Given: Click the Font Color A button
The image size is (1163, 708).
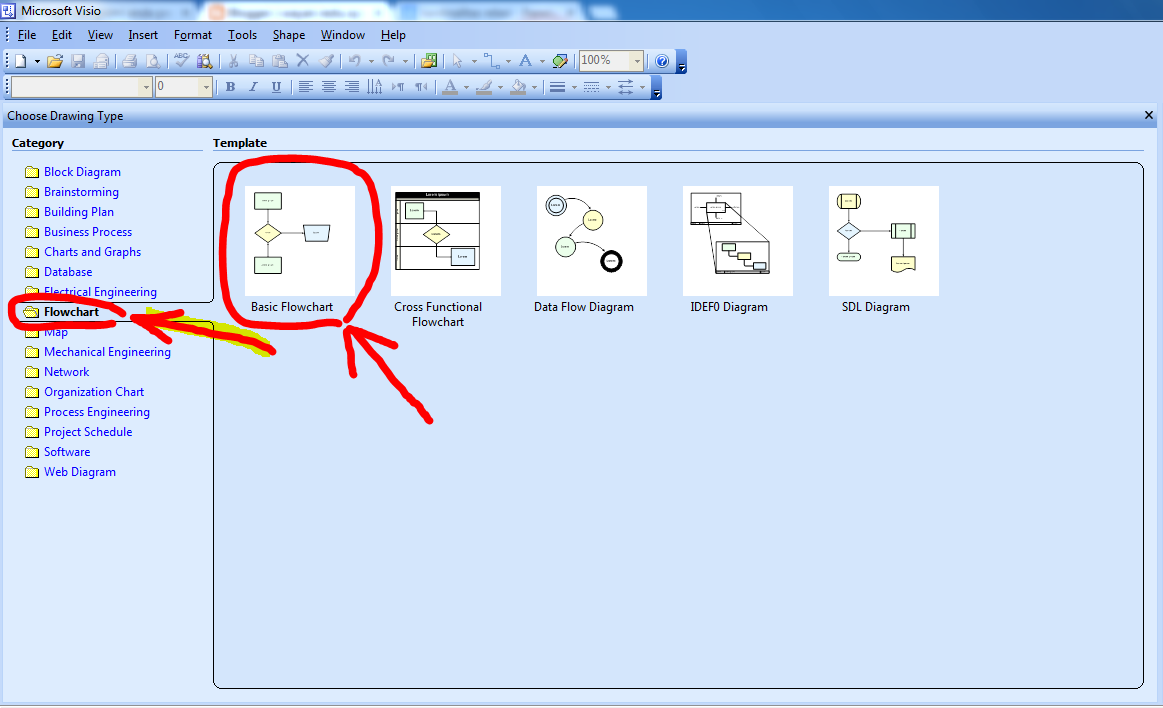Looking at the screenshot, I should point(449,87).
